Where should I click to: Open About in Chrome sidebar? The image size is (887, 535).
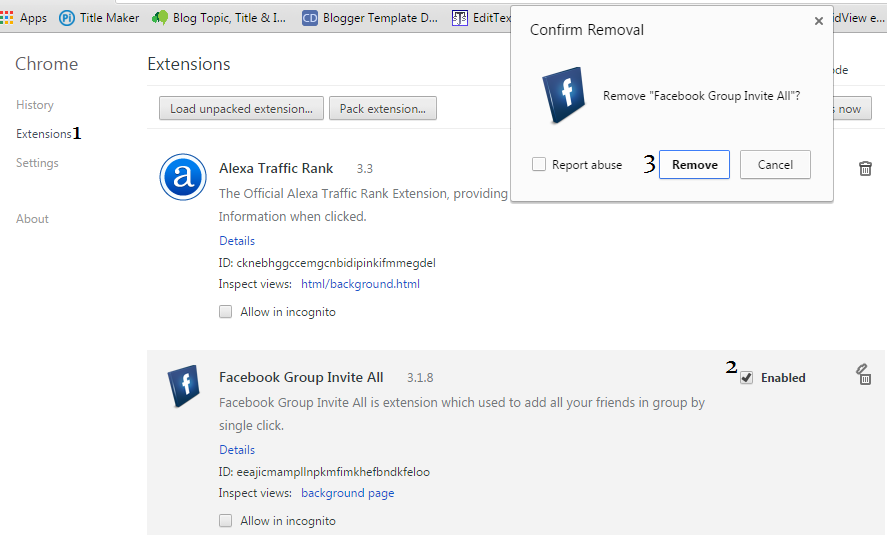[x=32, y=219]
